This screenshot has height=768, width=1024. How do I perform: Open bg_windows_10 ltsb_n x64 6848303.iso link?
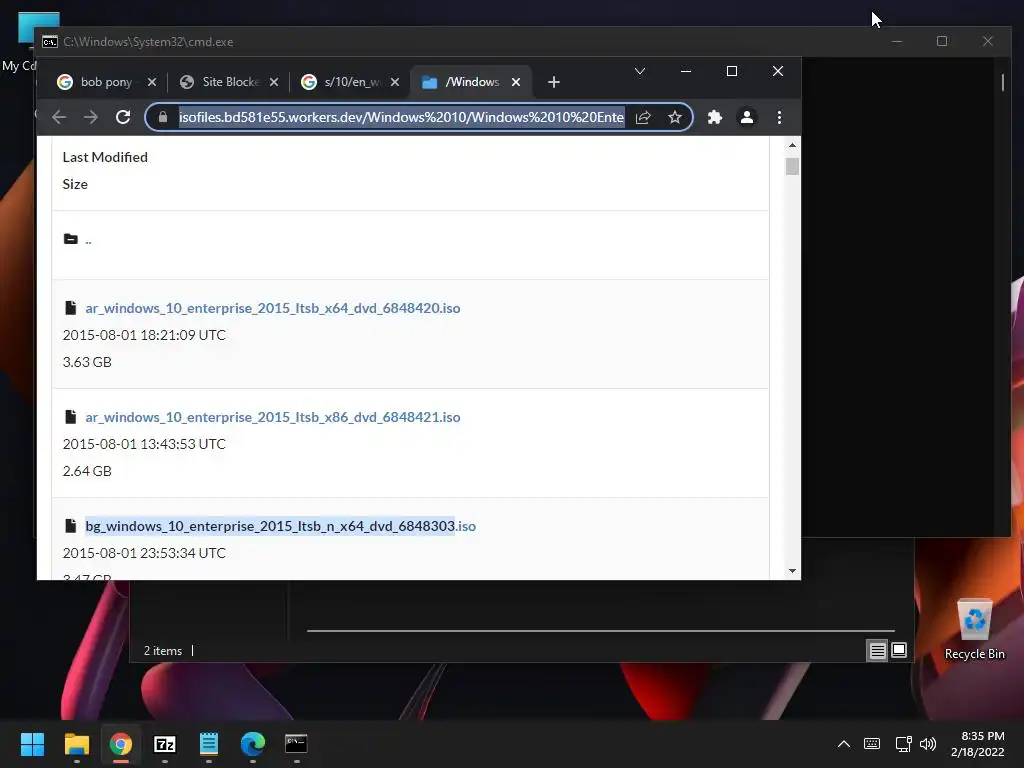(x=280, y=526)
